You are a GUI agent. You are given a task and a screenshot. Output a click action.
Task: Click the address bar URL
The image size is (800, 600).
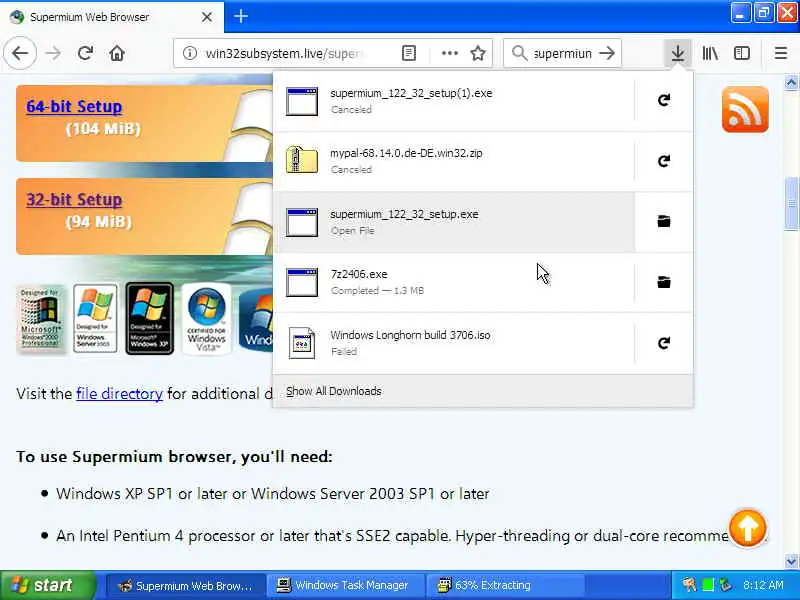pos(284,53)
